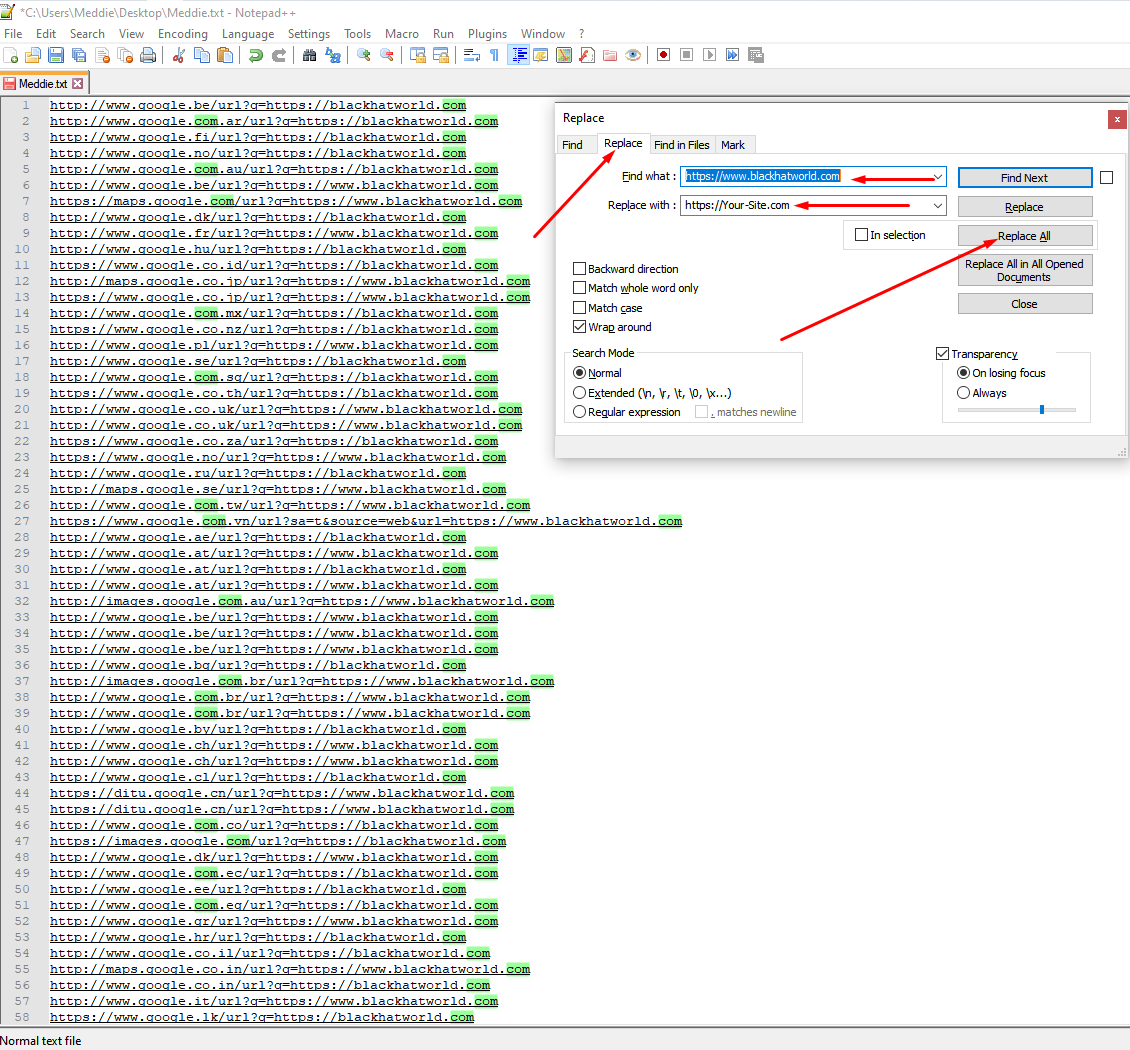Click the Redo arrow icon
Viewport: 1130px width, 1050px height.
278,55
